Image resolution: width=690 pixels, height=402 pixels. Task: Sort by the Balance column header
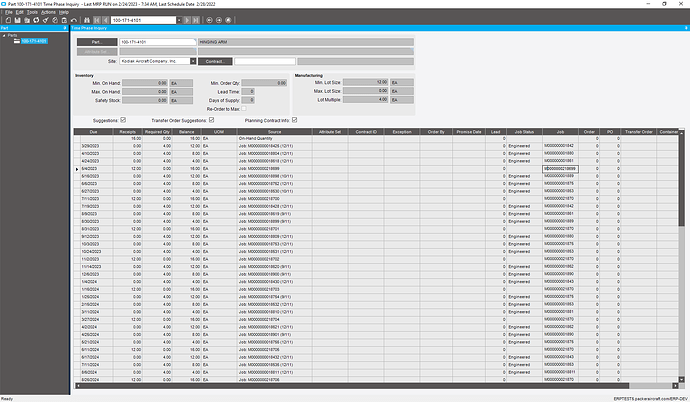[x=187, y=132]
